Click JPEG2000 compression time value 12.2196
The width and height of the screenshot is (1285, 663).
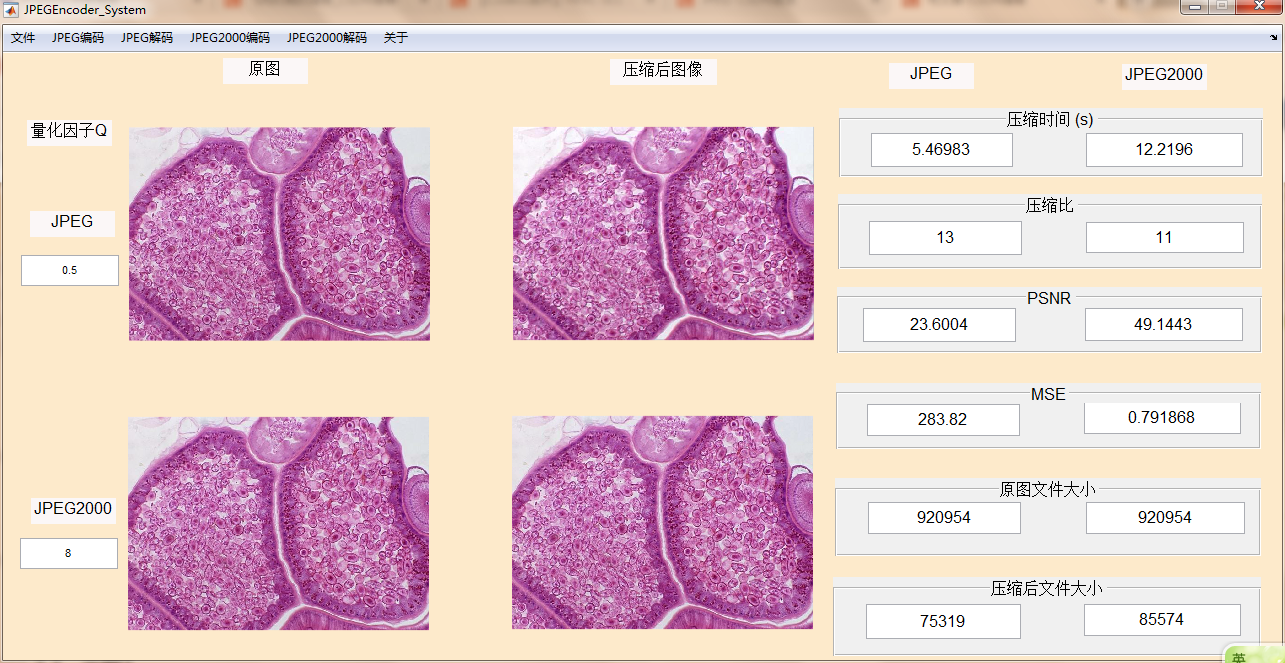click(1164, 150)
